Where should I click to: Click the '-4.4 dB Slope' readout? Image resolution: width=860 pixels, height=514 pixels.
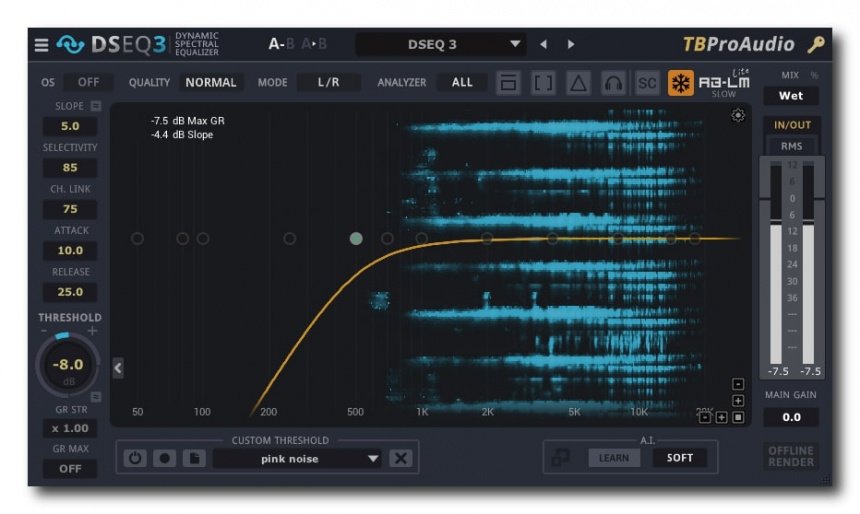click(x=182, y=135)
